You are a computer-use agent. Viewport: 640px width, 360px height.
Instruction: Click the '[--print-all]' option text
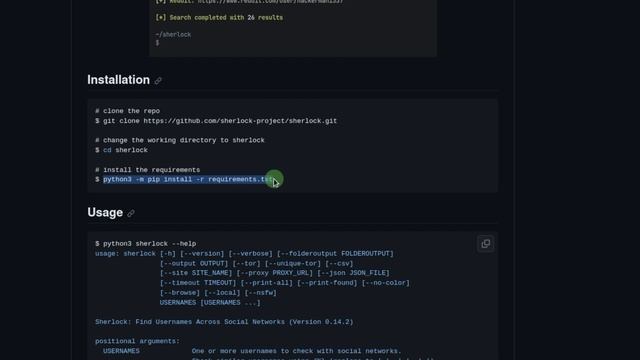click(267, 283)
